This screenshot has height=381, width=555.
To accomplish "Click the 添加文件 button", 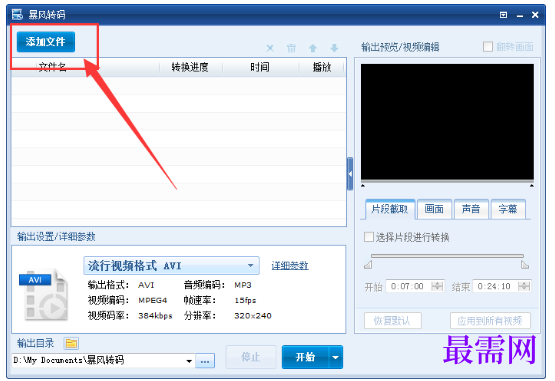I will [x=46, y=42].
